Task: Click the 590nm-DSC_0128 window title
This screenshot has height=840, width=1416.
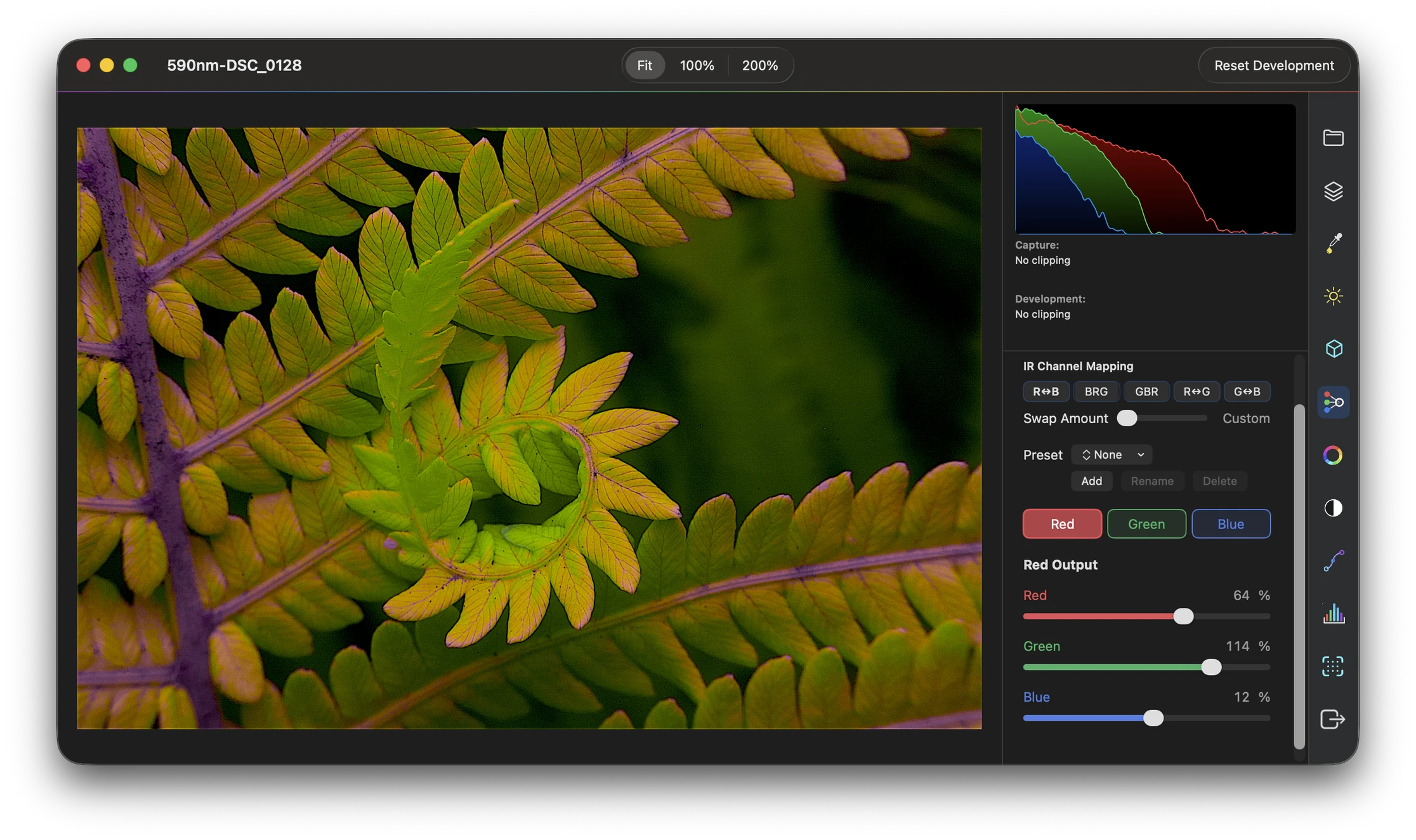Action: click(234, 65)
